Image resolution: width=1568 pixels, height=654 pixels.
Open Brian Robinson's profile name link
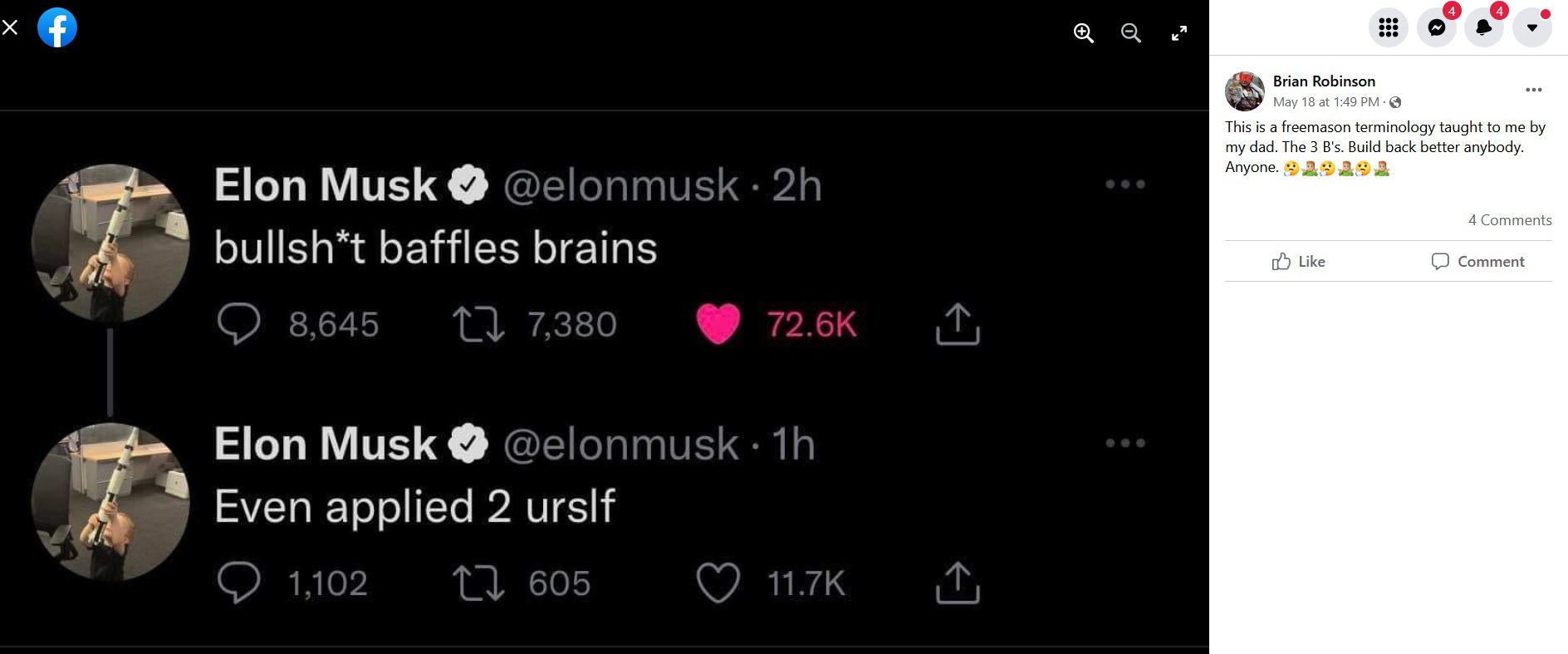click(1324, 81)
